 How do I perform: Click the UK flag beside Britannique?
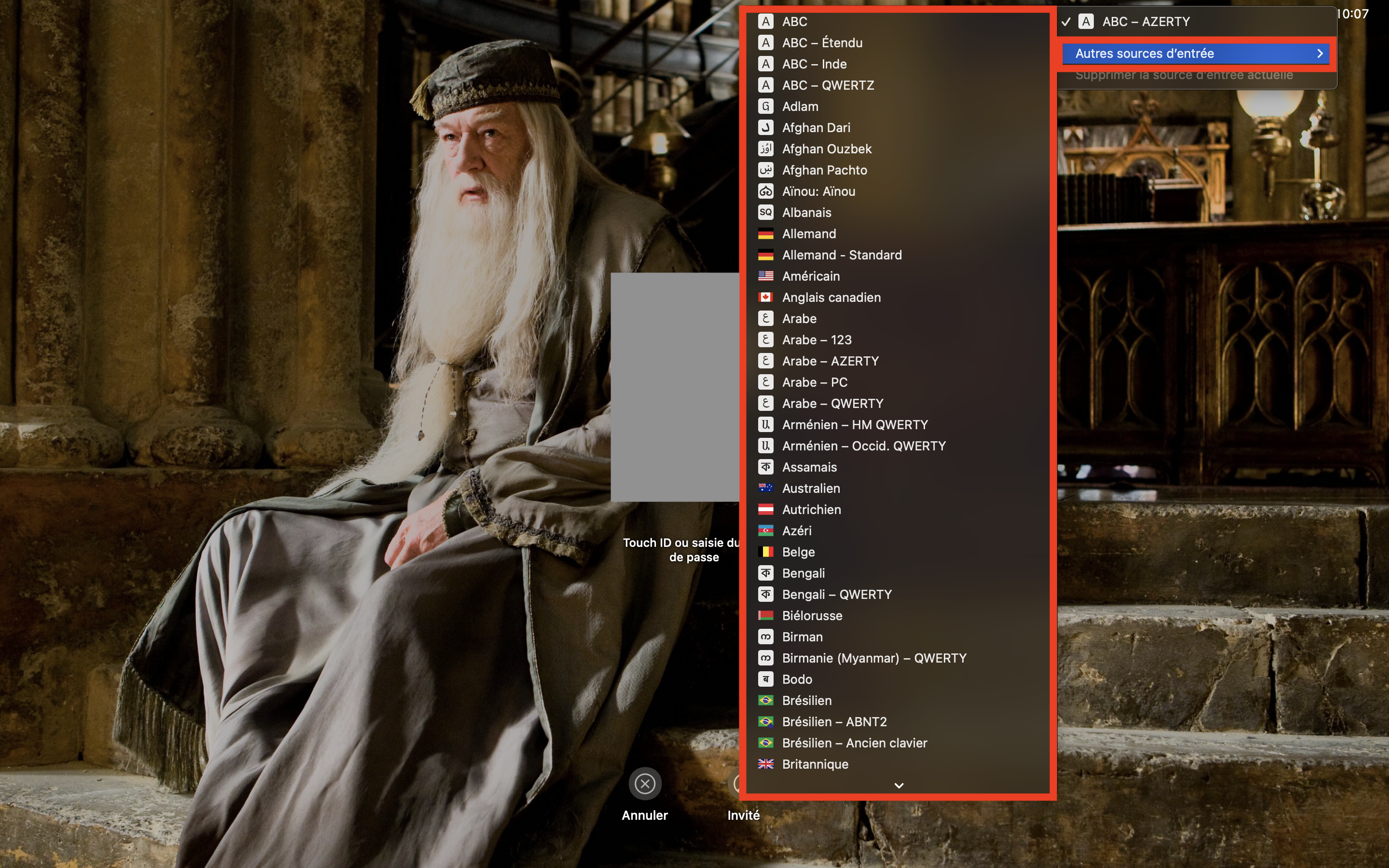pyautogui.click(x=766, y=764)
